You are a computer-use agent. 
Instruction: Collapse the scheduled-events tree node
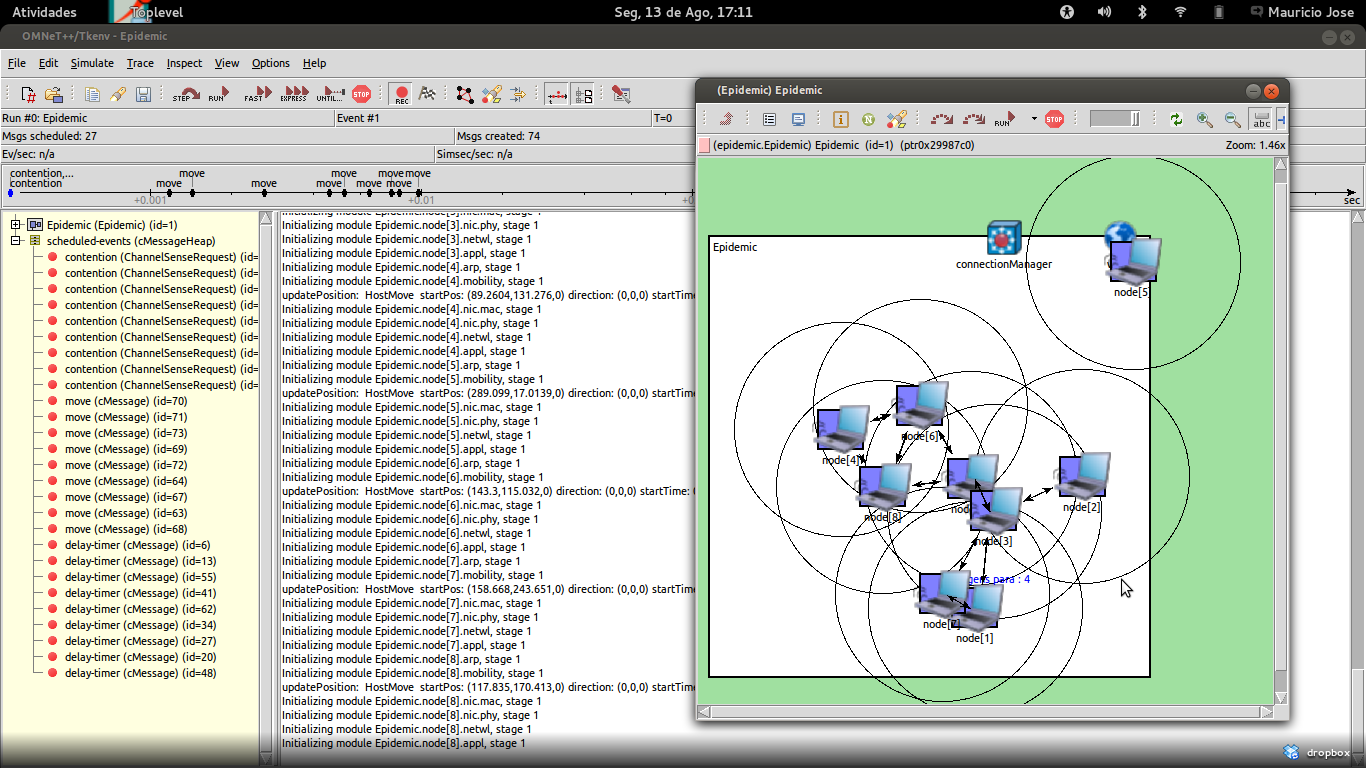[x=17, y=241]
